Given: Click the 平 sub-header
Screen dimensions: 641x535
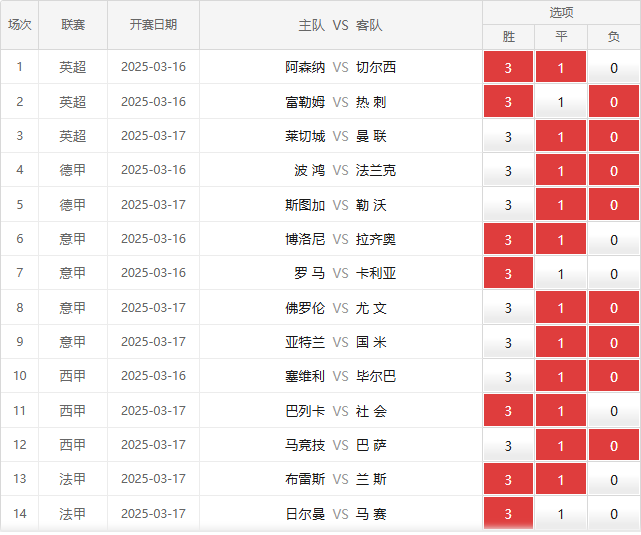Looking at the screenshot, I should pyautogui.click(x=561, y=37).
